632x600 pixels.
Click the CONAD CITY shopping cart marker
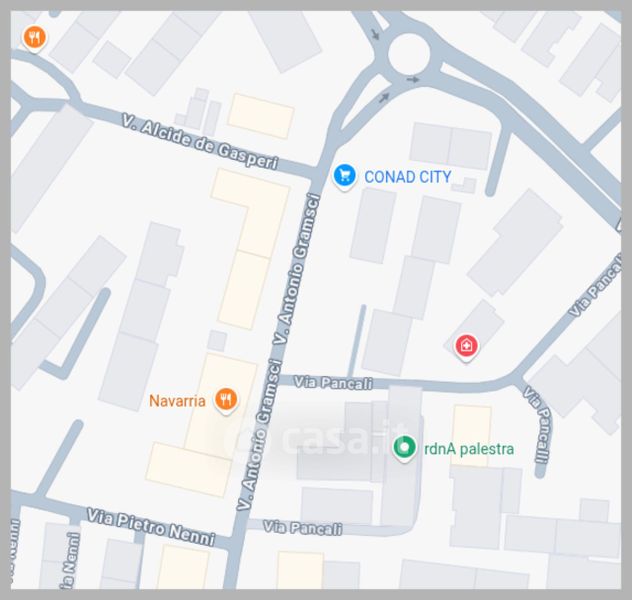click(344, 176)
